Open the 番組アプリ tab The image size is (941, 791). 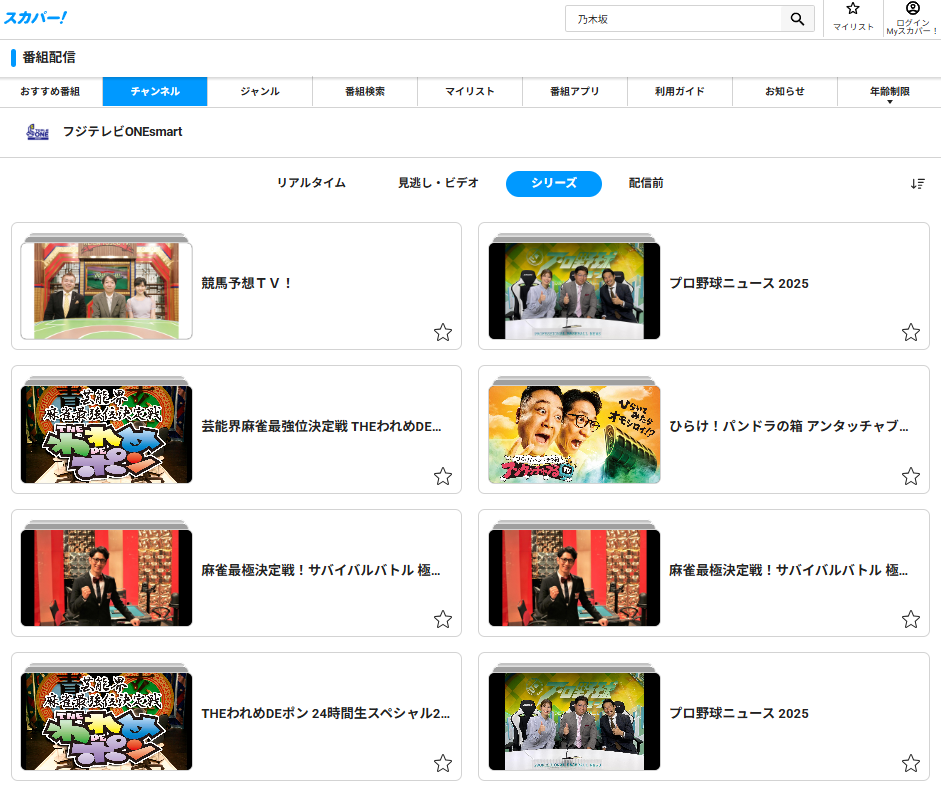[575, 92]
